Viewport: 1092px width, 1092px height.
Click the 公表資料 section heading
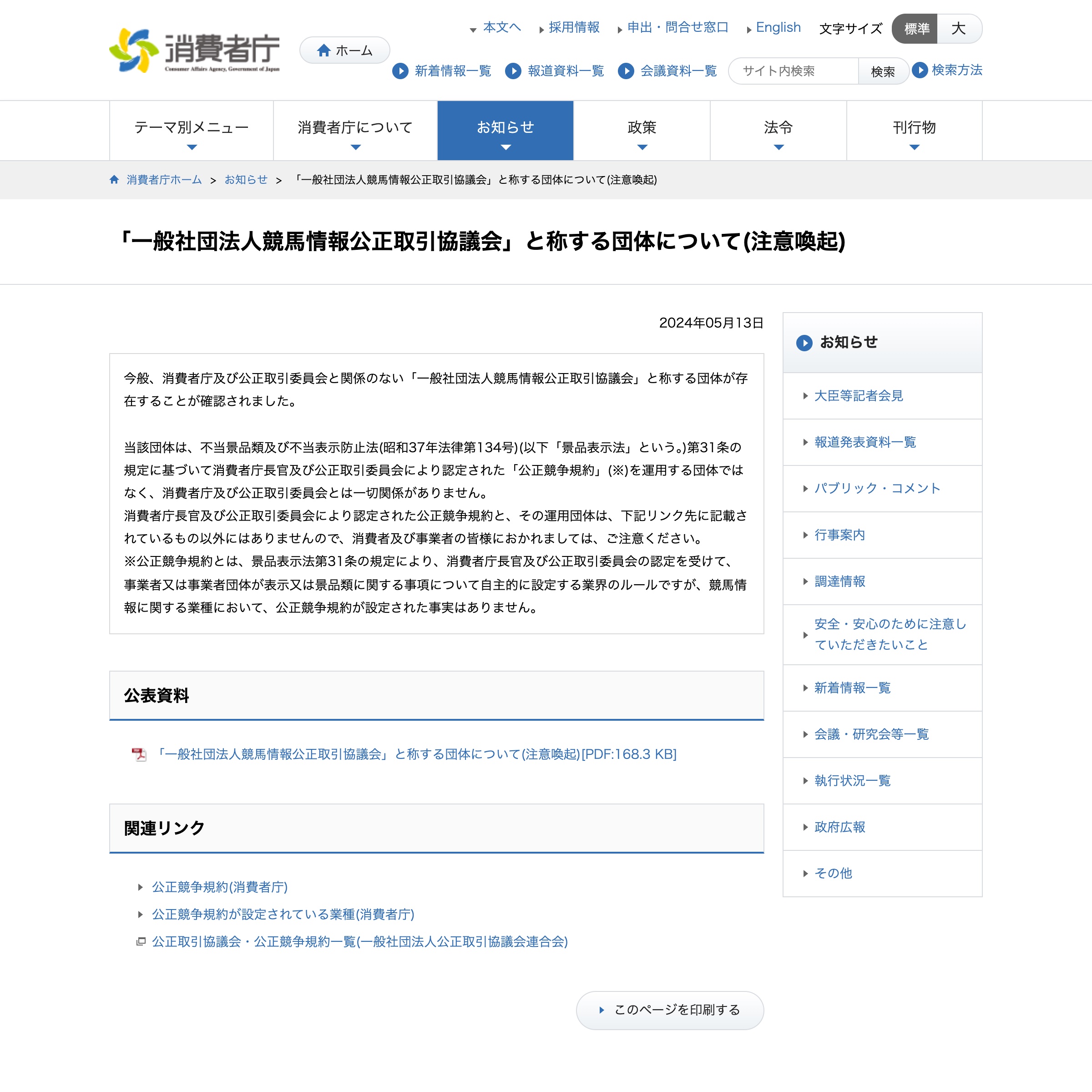click(436, 696)
